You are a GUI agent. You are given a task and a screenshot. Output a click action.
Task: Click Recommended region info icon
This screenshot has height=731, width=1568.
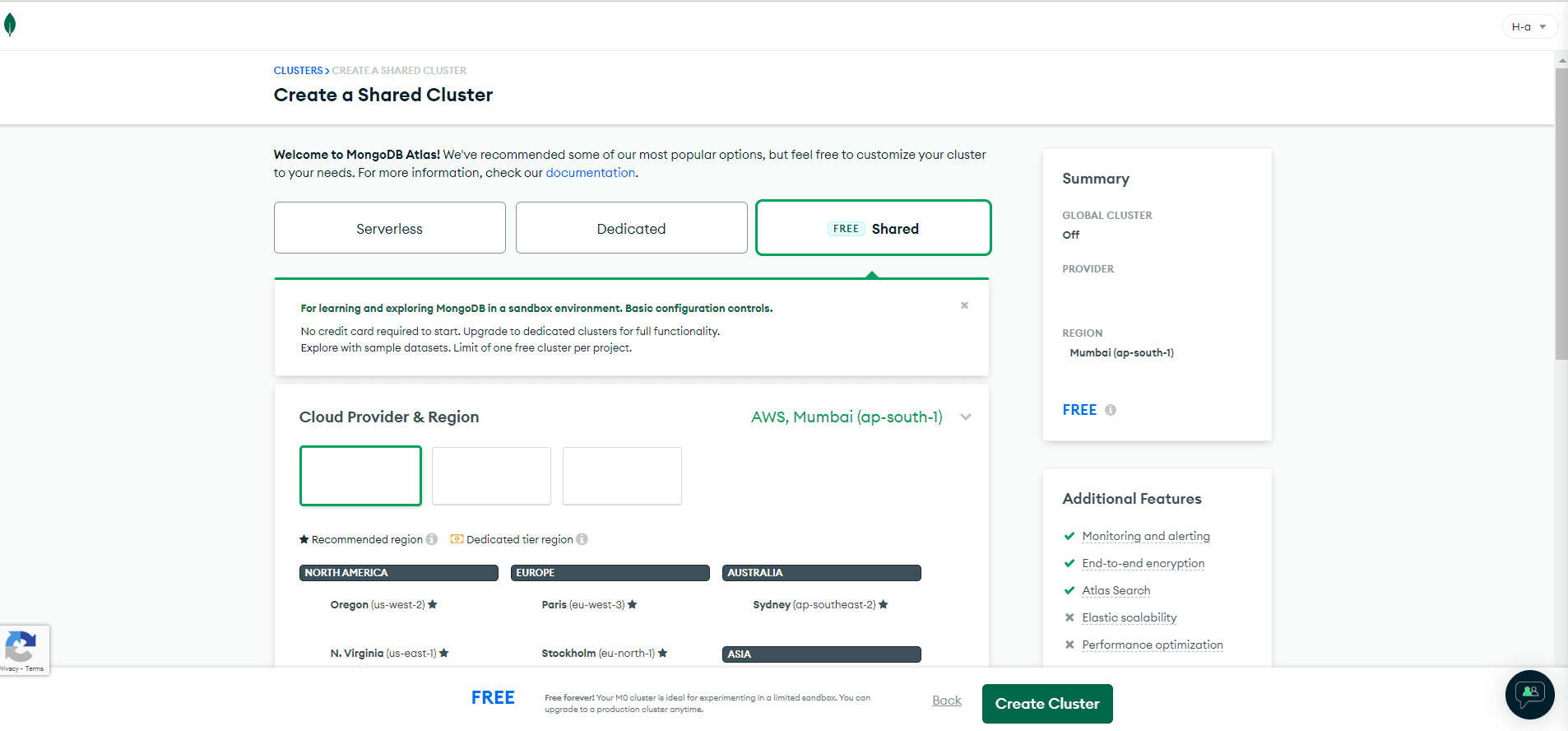pos(432,539)
